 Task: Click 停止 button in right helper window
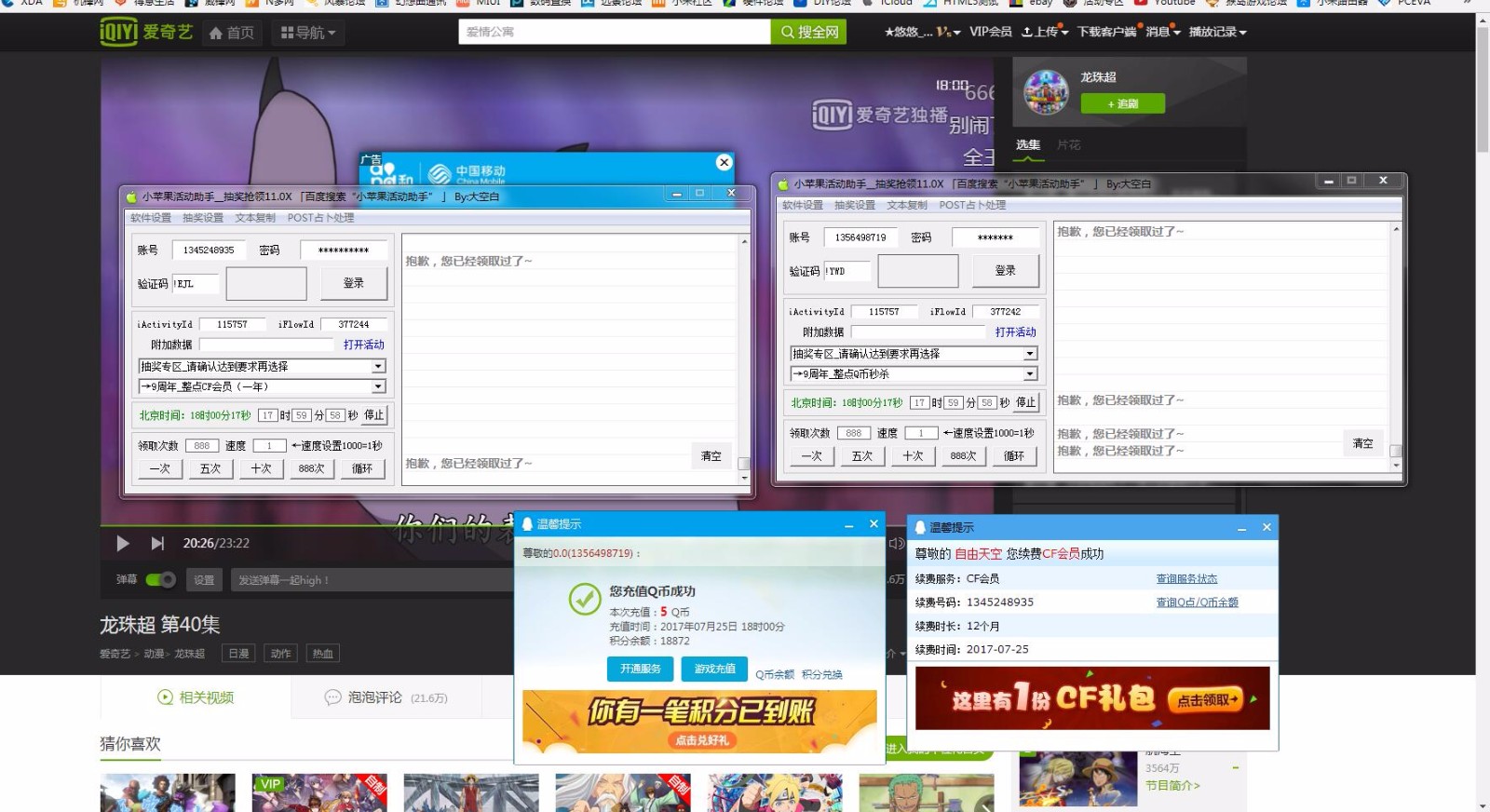coord(1026,402)
